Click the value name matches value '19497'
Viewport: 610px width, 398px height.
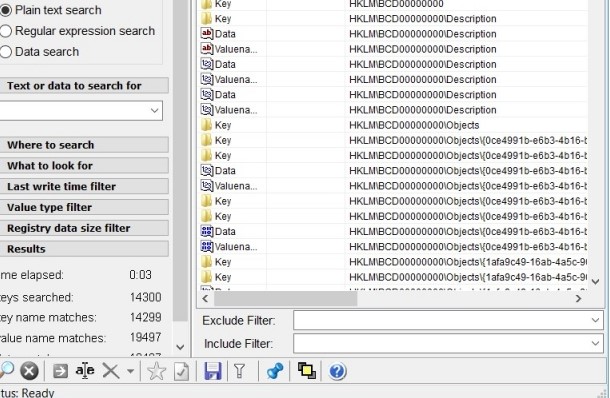tap(145, 337)
